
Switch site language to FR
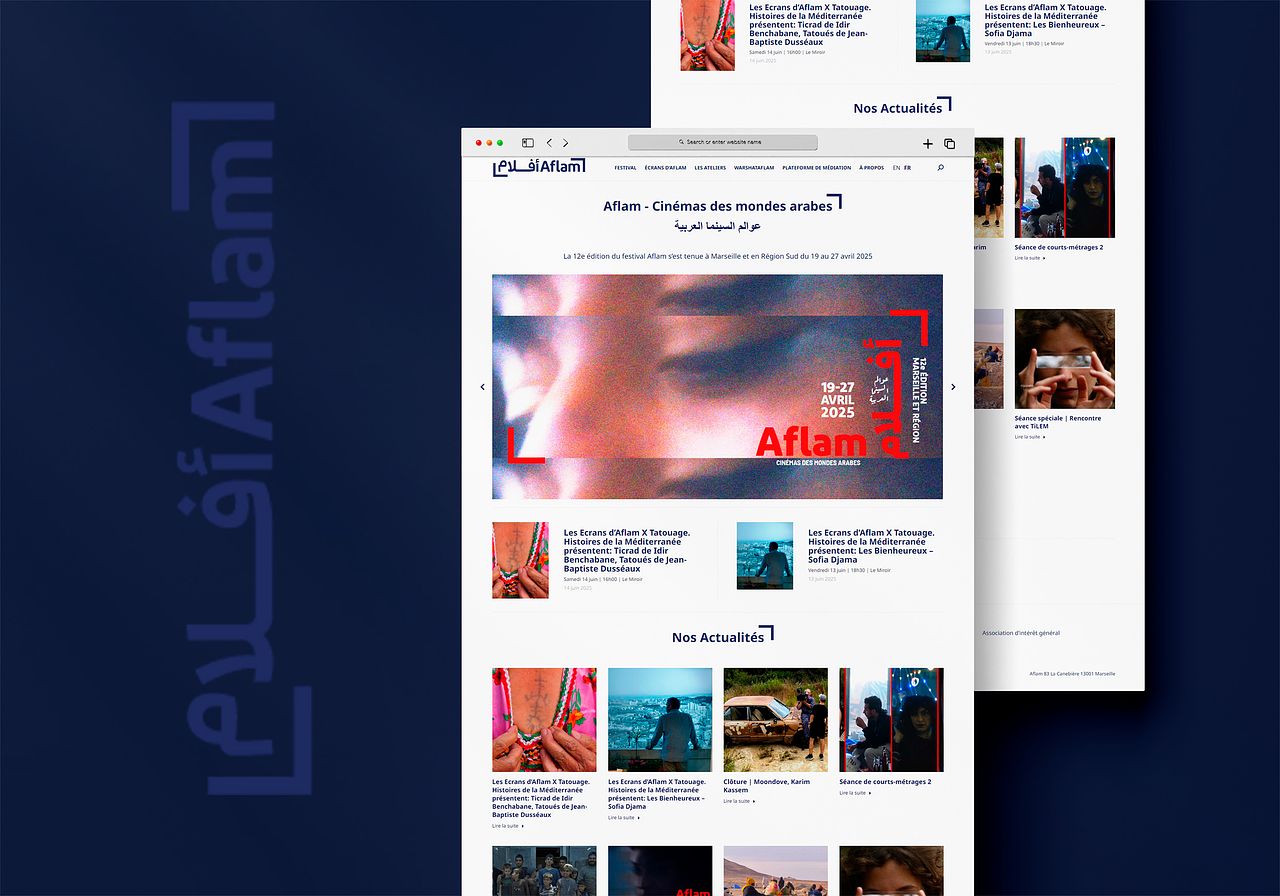(x=907, y=168)
